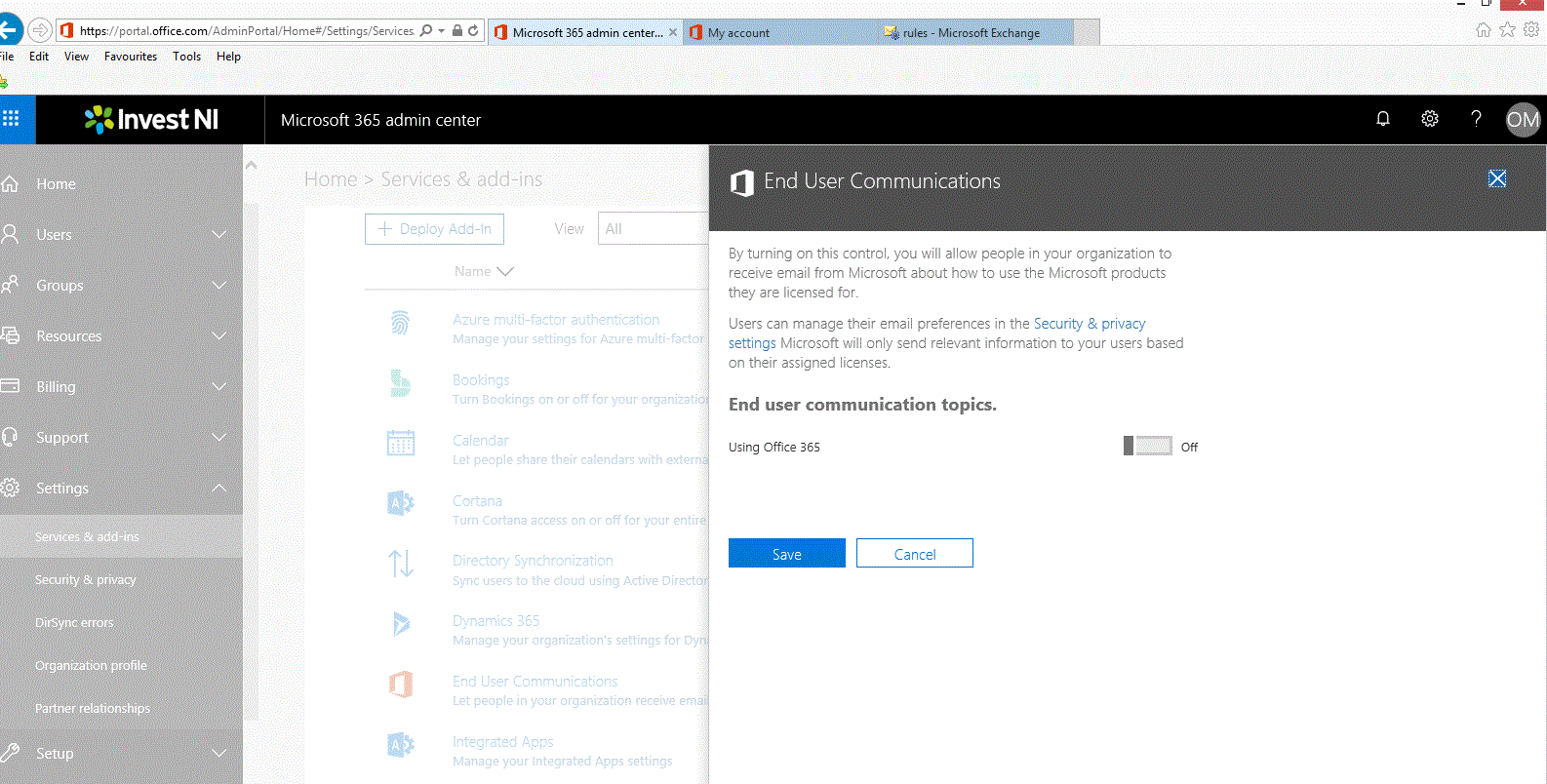Click the Support headset icon in sidebar
Image resolution: width=1547 pixels, height=784 pixels.
click(x=10, y=438)
